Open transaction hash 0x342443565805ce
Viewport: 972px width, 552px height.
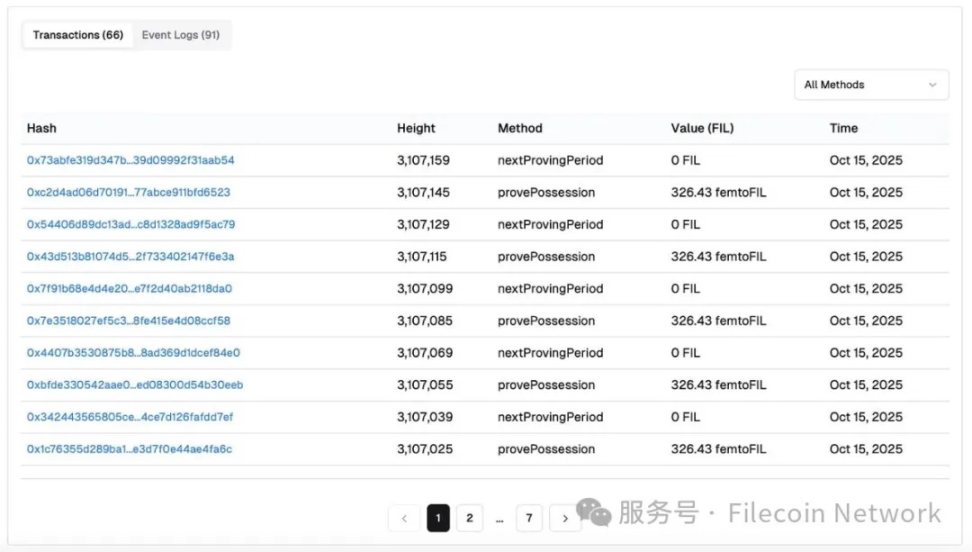(129, 417)
